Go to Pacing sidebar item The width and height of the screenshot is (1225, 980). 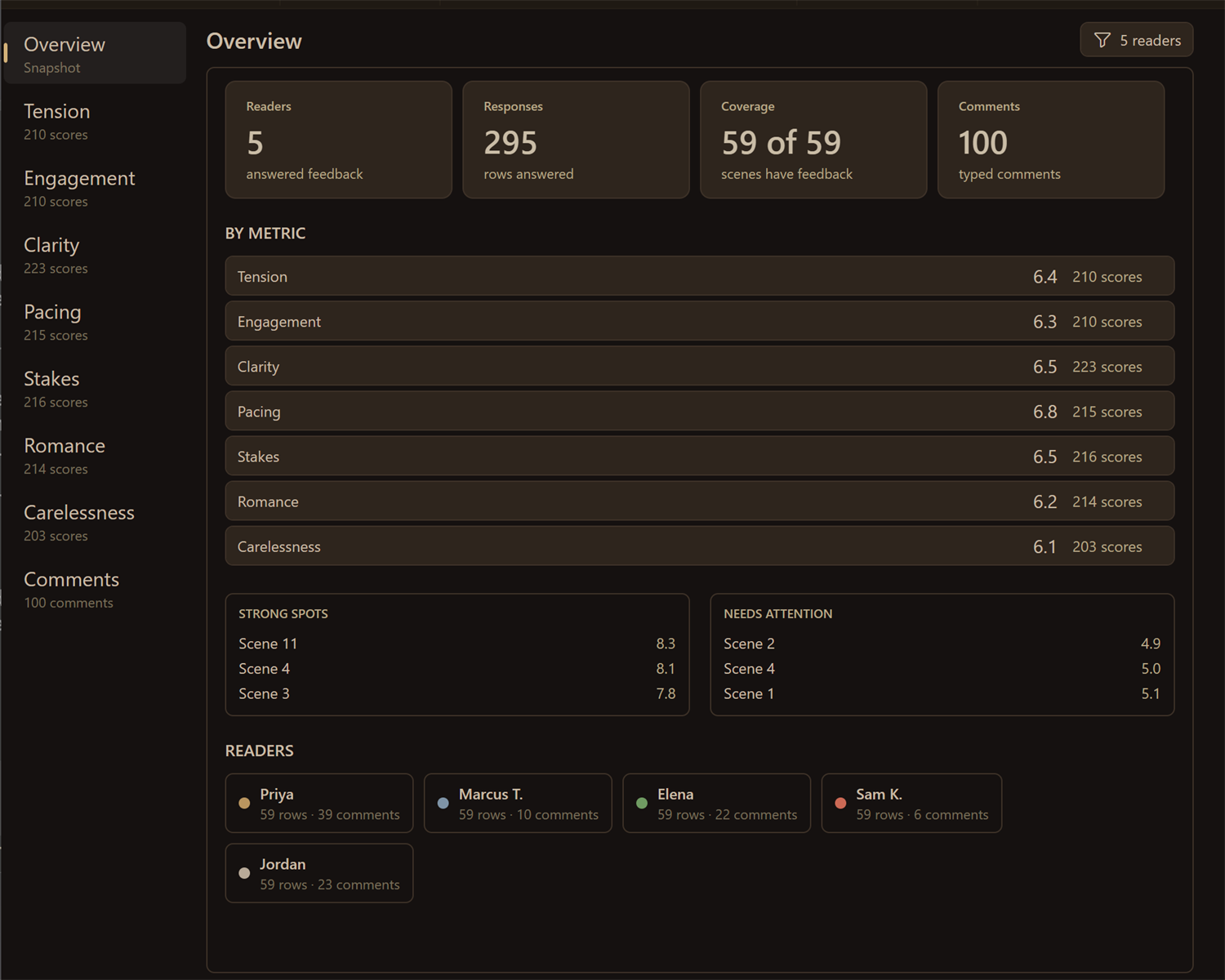pos(95,322)
